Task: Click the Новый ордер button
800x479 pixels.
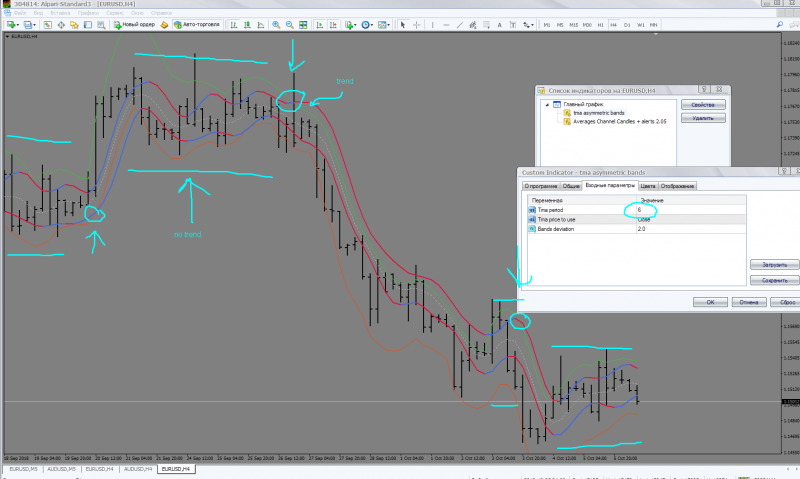Action: click(x=134, y=24)
